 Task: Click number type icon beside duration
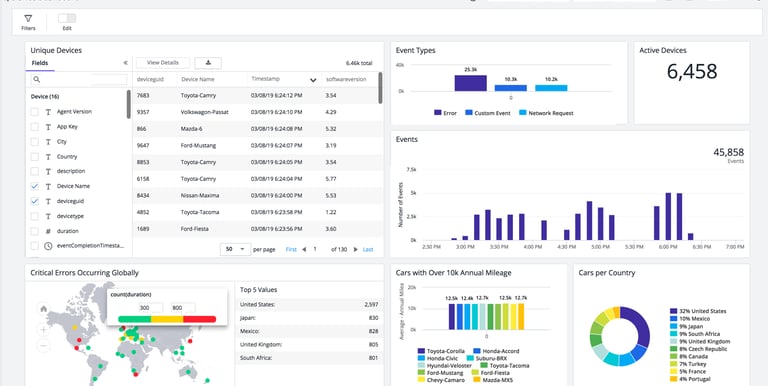(x=48, y=231)
